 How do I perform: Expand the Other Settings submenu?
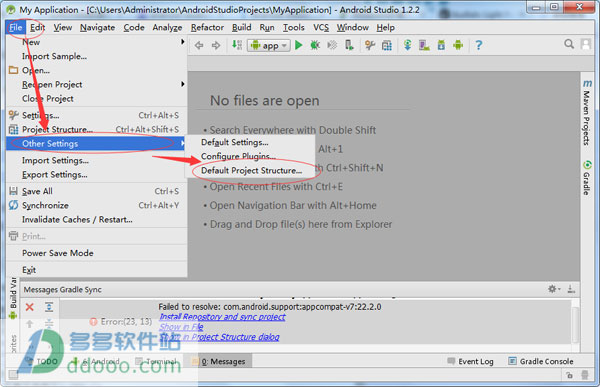coord(96,144)
